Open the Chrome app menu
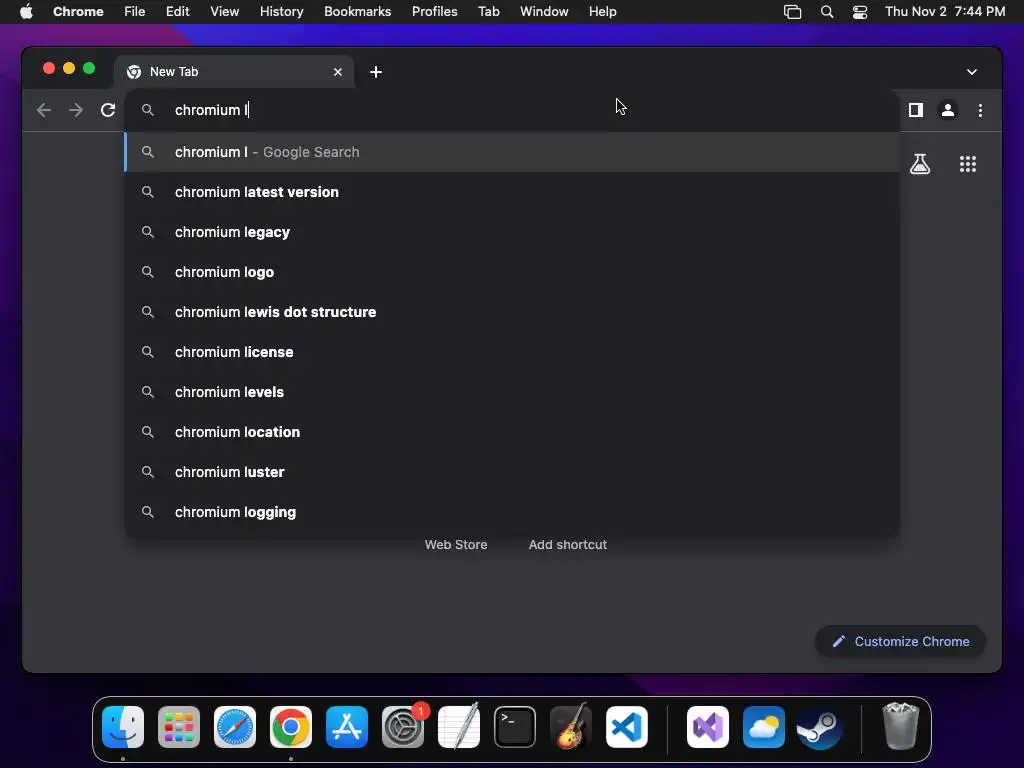The height and width of the screenshot is (768, 1024). (x=78, y=12)
